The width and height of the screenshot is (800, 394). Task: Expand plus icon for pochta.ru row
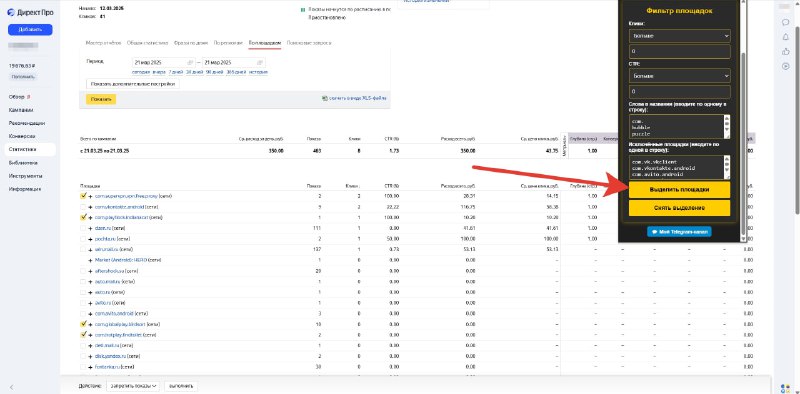90,239
